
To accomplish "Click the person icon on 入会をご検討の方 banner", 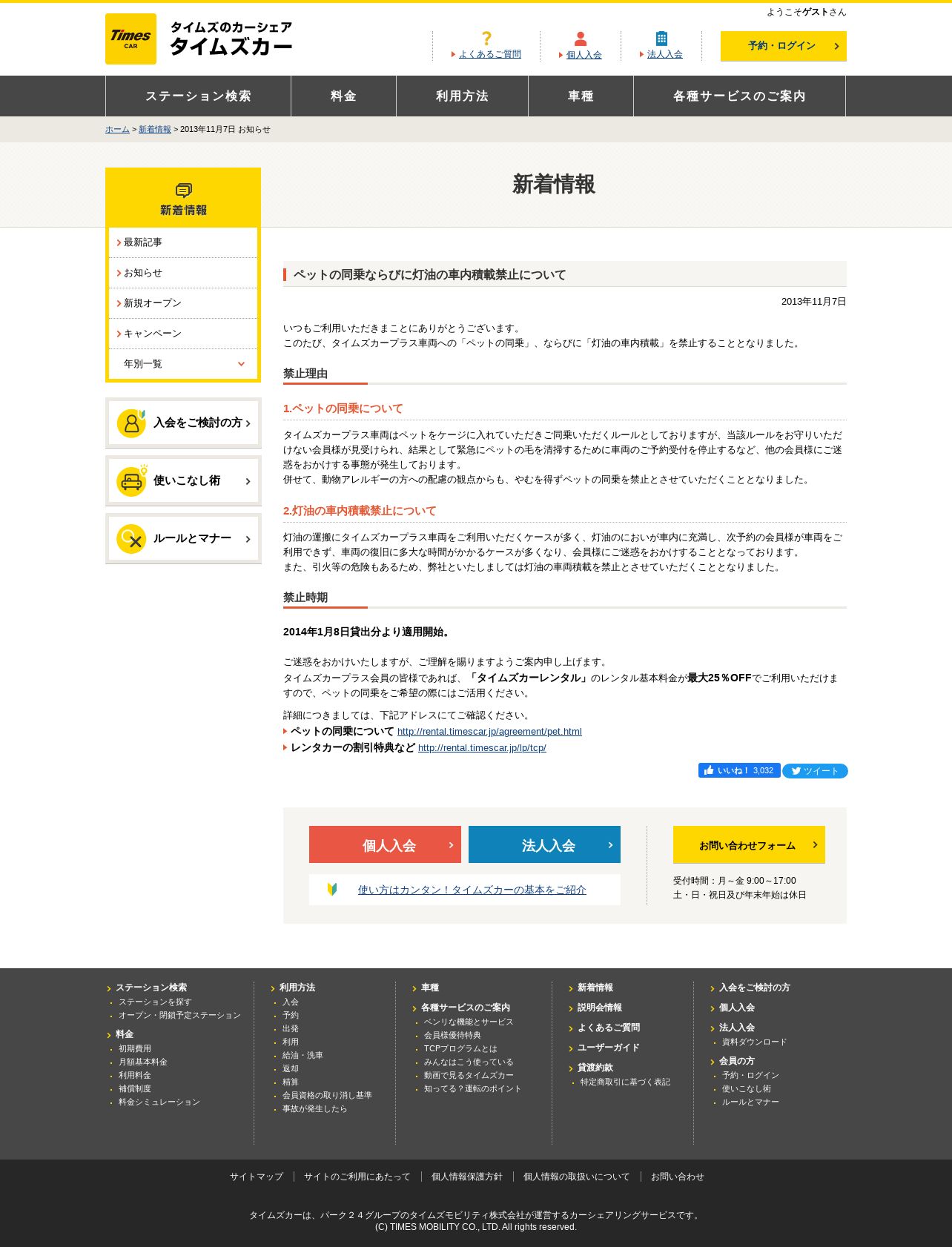I will click(131, 423).
